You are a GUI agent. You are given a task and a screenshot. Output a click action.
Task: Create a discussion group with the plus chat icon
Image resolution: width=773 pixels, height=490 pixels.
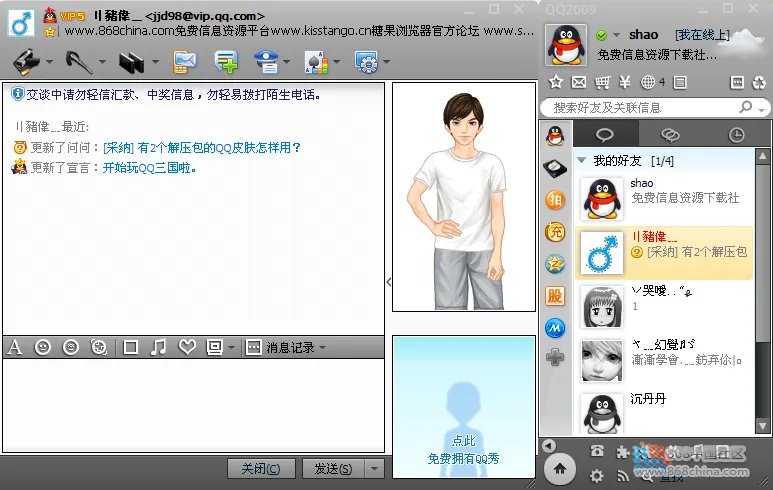tap(226, 62)
